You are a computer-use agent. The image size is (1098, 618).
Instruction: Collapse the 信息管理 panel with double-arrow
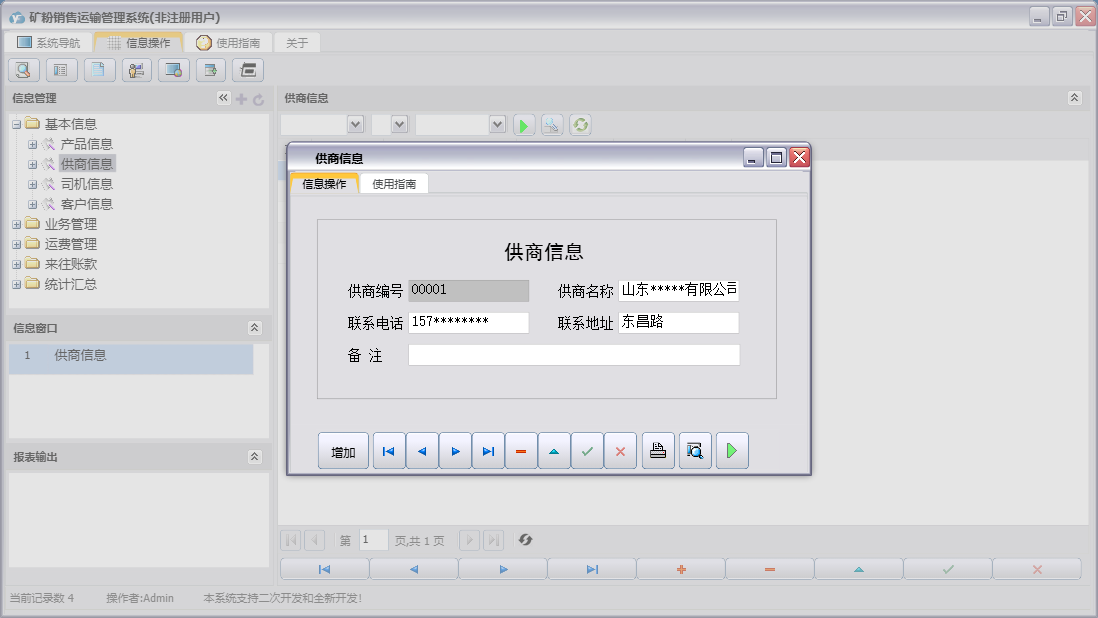click(223, 98)
